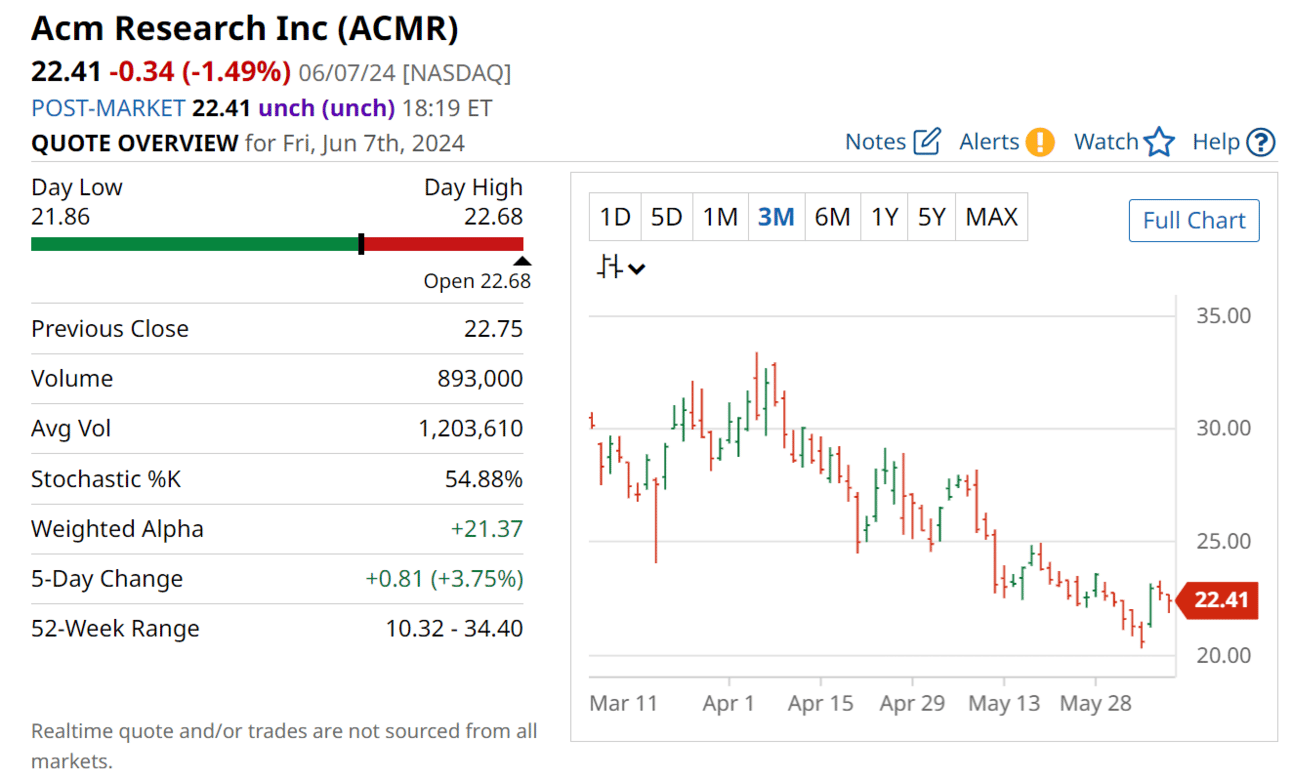Click the Open 22.68 label

tap(477, 282)
